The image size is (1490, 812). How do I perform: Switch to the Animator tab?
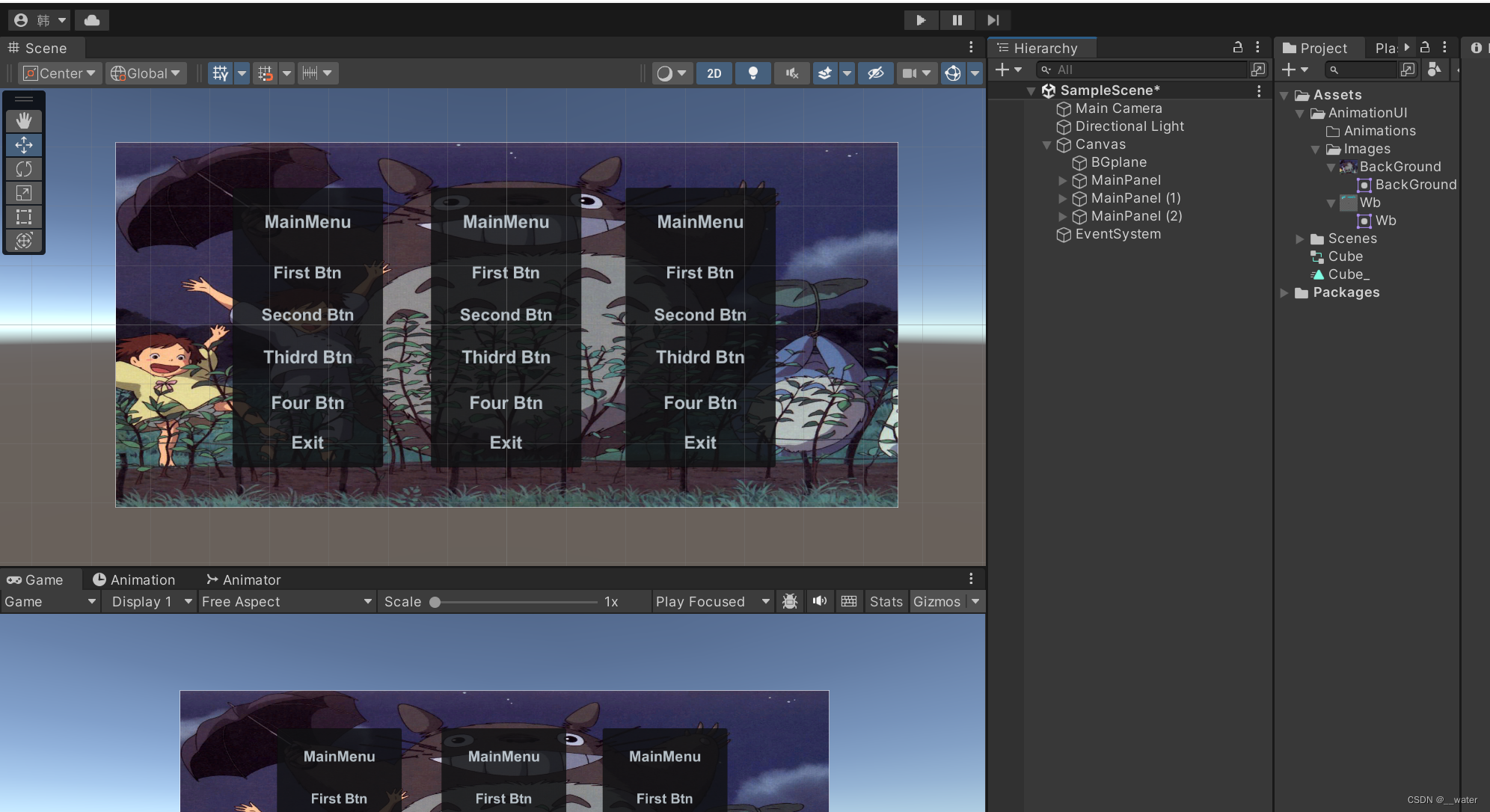click(243, 579)
